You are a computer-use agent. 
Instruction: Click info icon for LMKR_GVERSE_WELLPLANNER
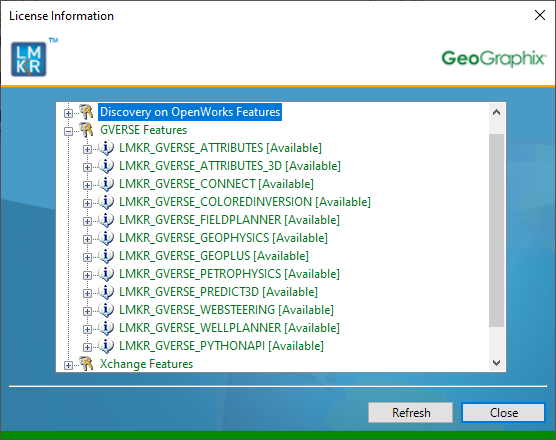[x=106, y=328]
